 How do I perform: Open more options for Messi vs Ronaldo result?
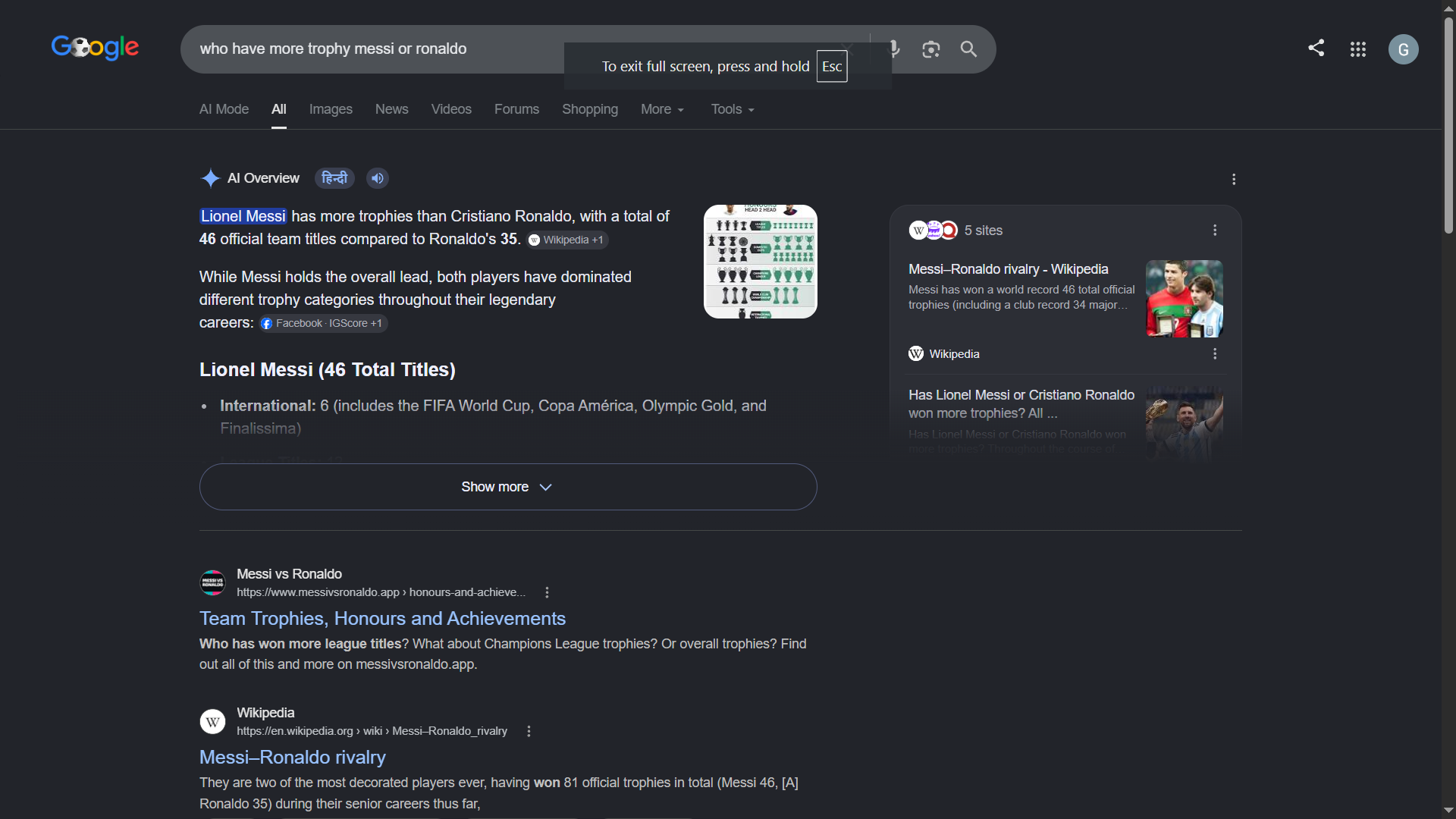tap(547, 592)
